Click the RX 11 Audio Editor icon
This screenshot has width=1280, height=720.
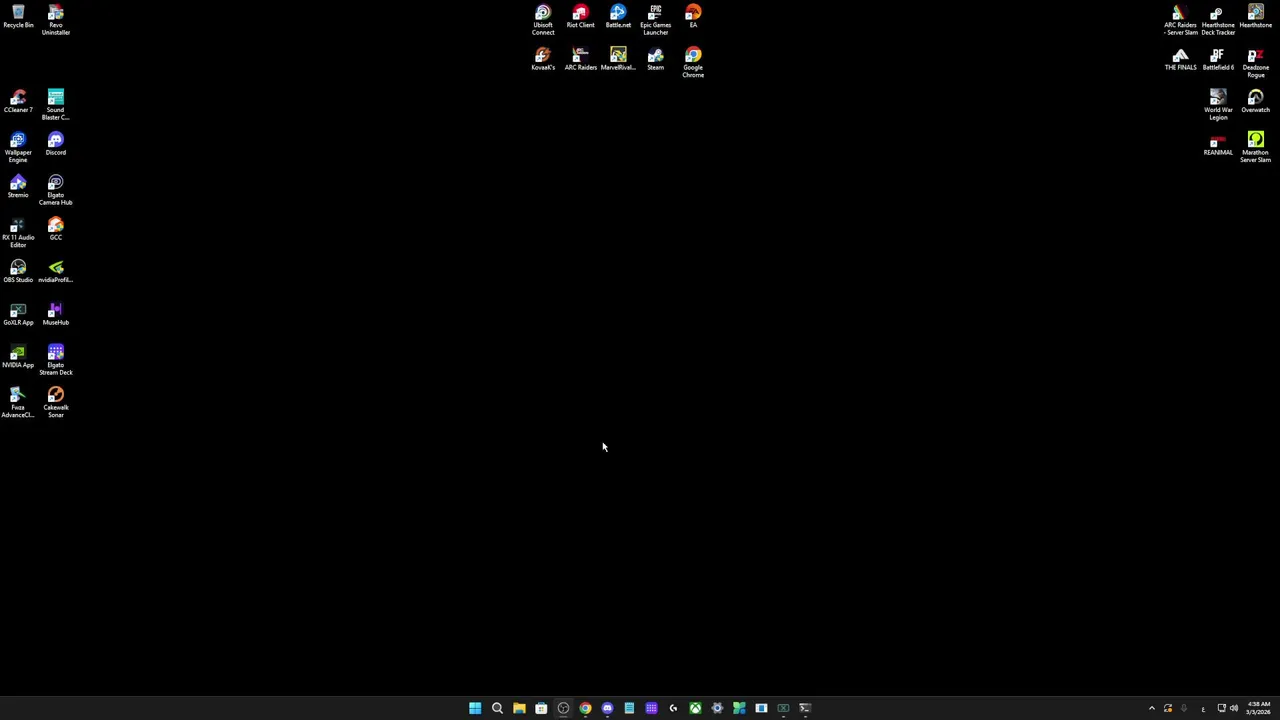tap(18, 232)
